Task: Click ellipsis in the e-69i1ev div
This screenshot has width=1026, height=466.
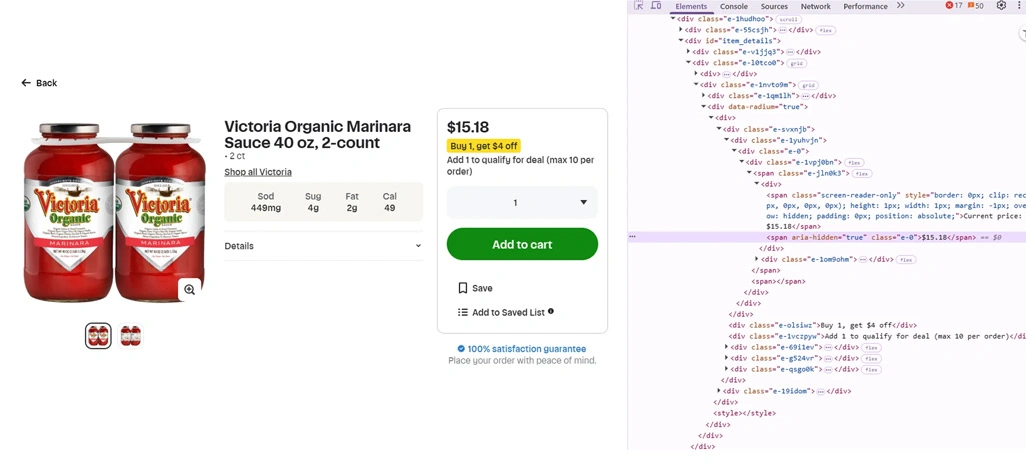Action: point(827,348)
